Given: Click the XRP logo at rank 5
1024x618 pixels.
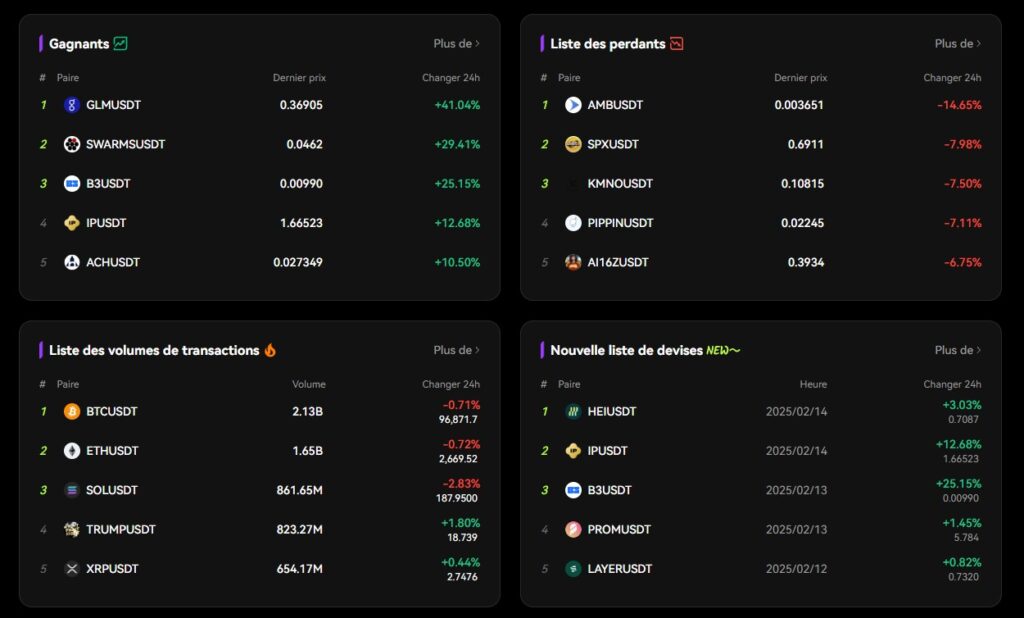Looking at the screenshot, I should [x=71, y=568].
